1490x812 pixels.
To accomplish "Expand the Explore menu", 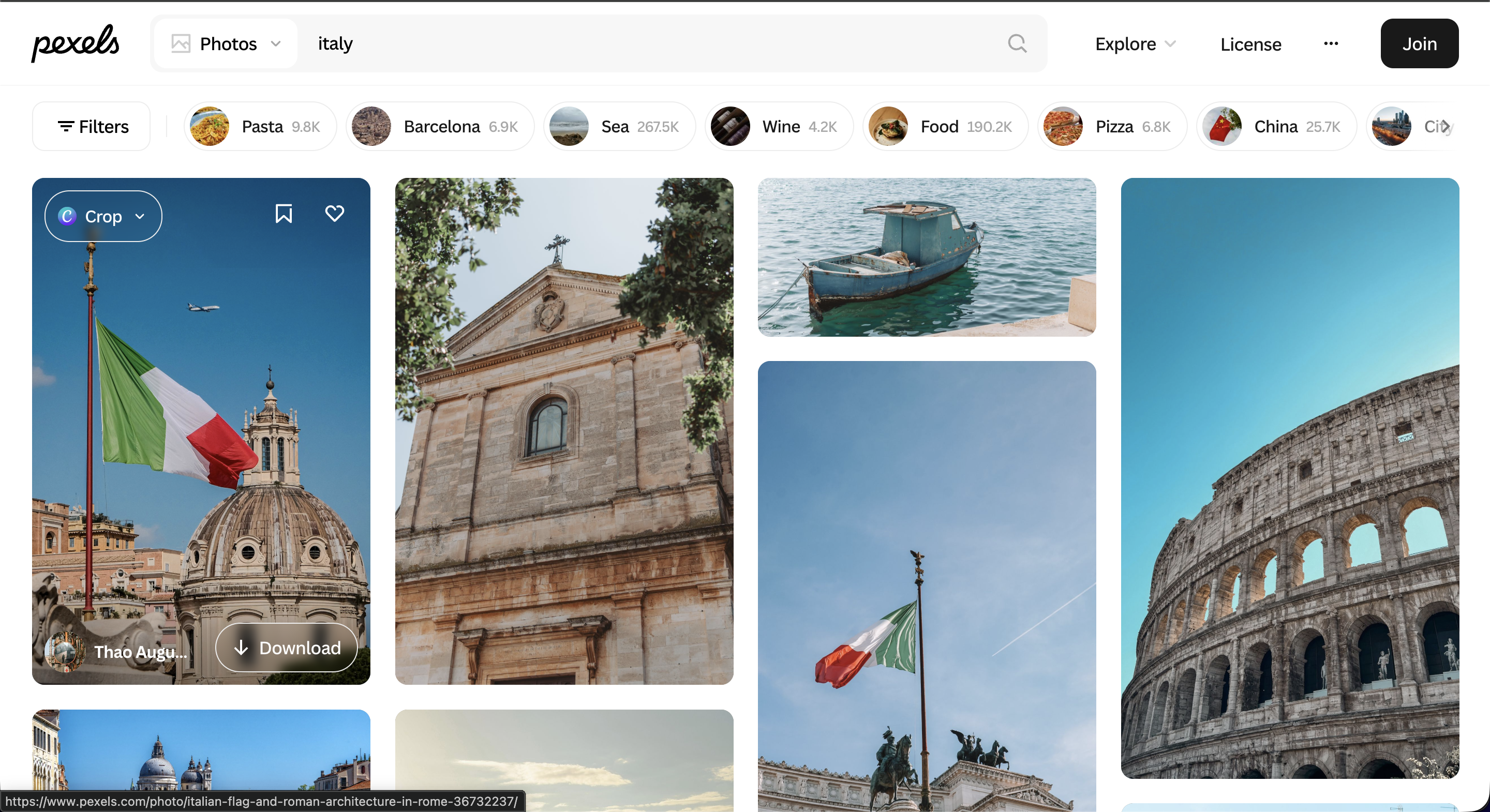I will pyautogui.click(x=1136, y=43).
